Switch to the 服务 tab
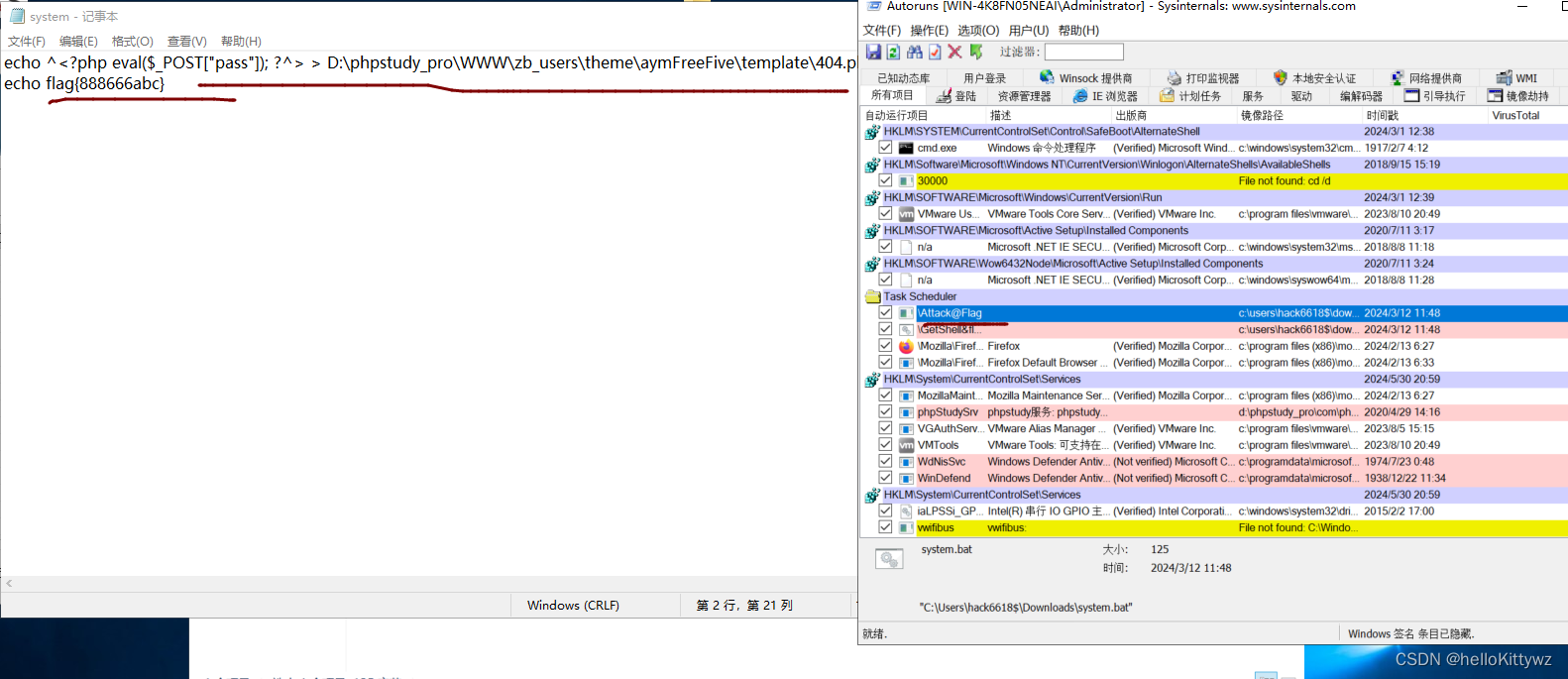1568x679 pixels. pos(1253,96)
